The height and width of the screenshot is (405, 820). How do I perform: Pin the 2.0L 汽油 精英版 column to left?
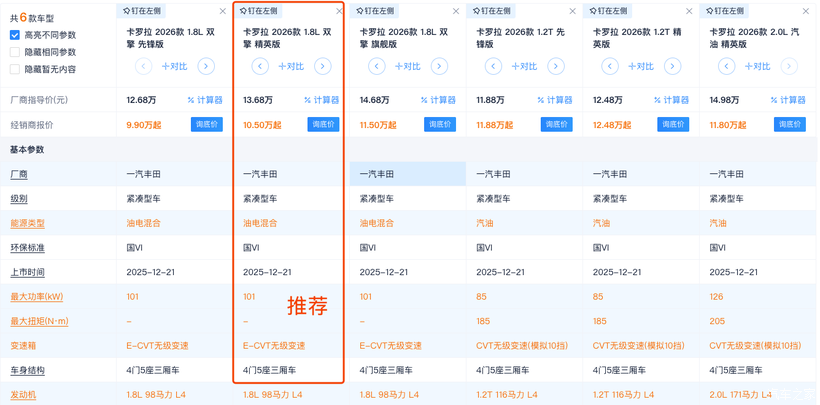click(x=727, y=11)
